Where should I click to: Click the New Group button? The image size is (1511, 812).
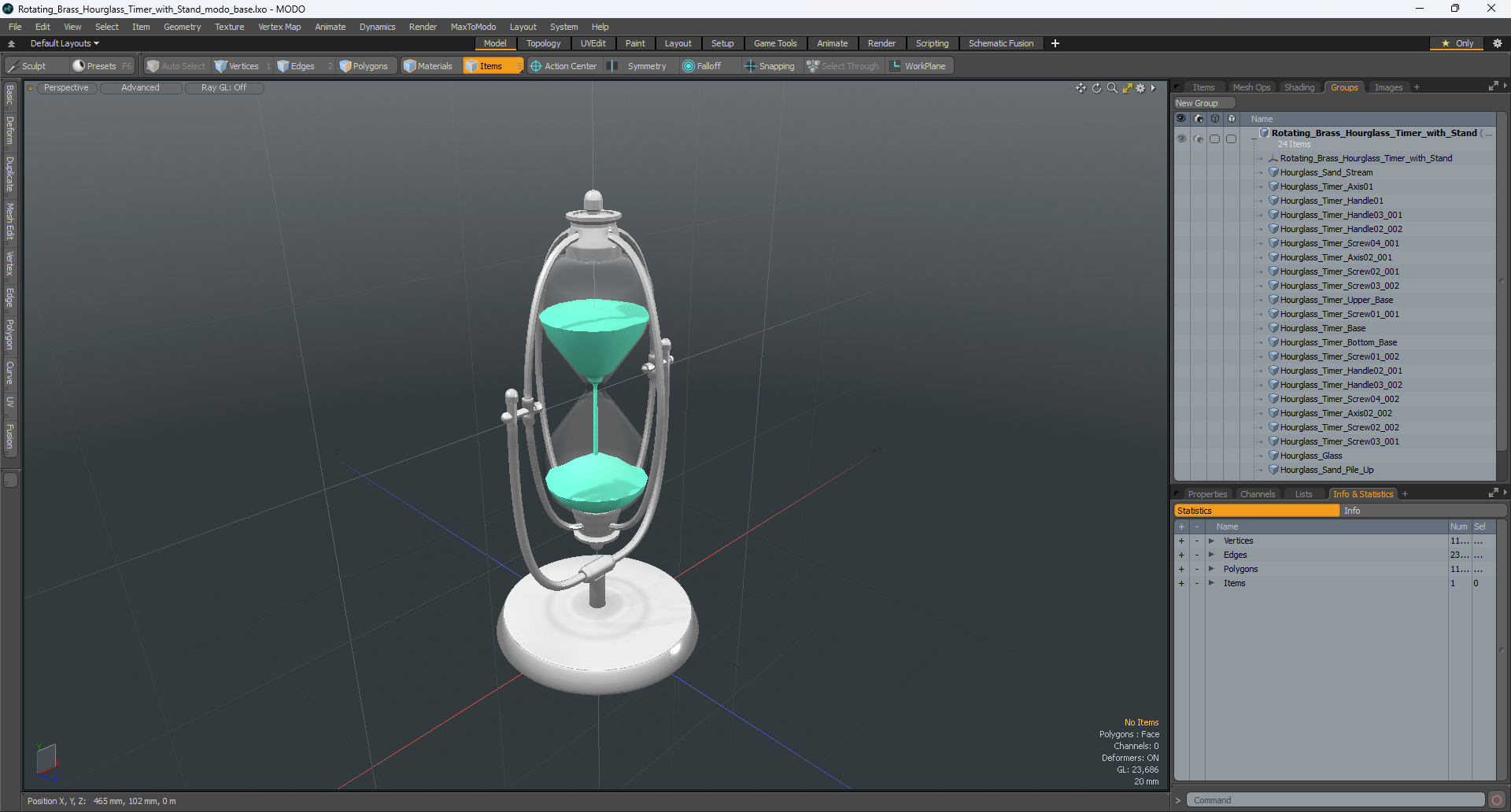click(x=1204, y=103)
